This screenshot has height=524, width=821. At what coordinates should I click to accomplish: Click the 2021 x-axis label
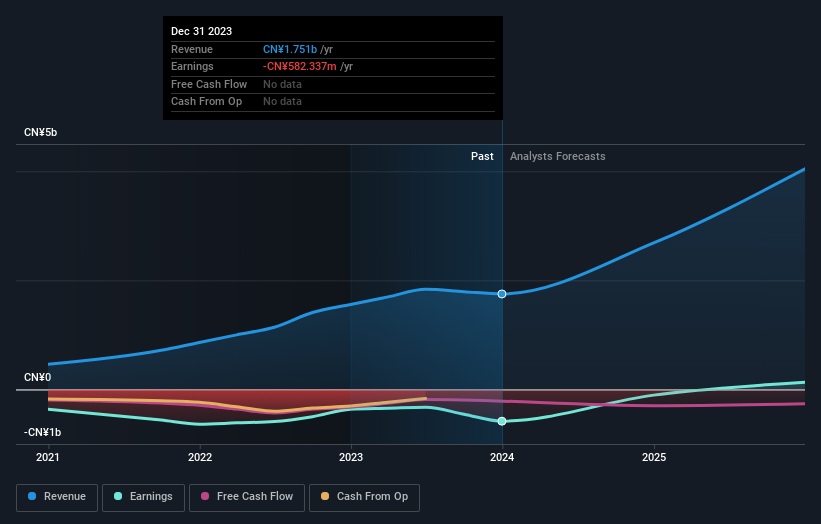48,458
